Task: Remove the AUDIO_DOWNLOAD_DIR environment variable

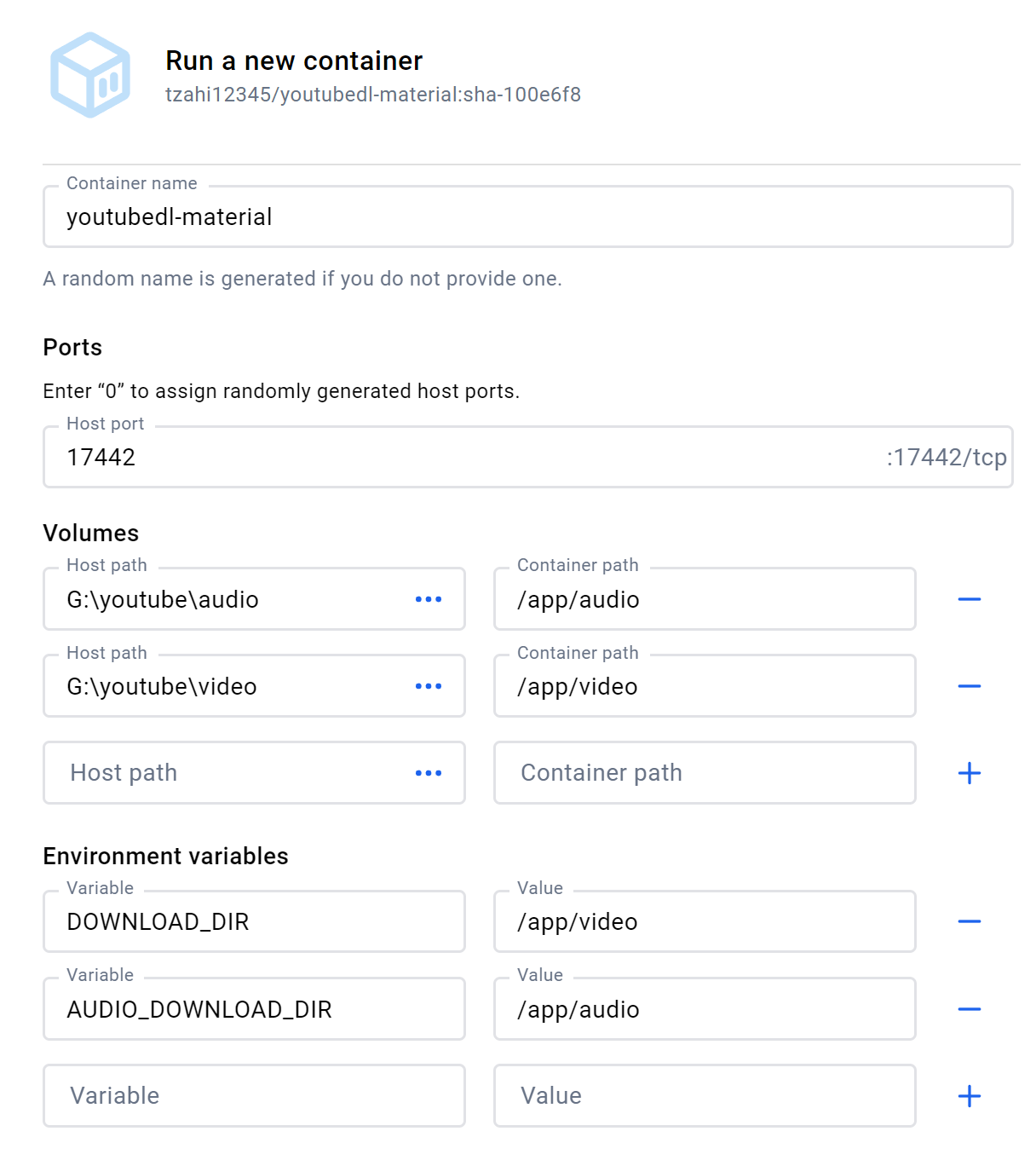Action: click(969, 1010)
